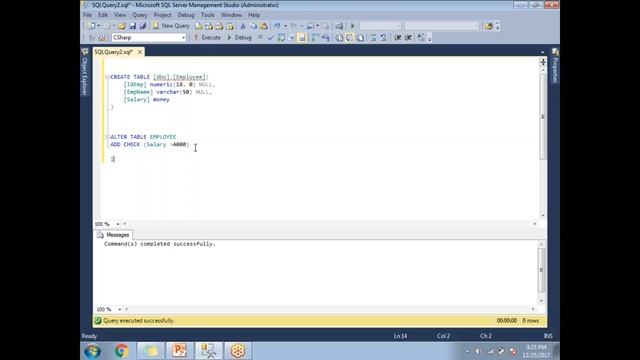Screen dimensions: 640x360
Task: Increase indent of selected lines
Action: [x=408, y=38]
